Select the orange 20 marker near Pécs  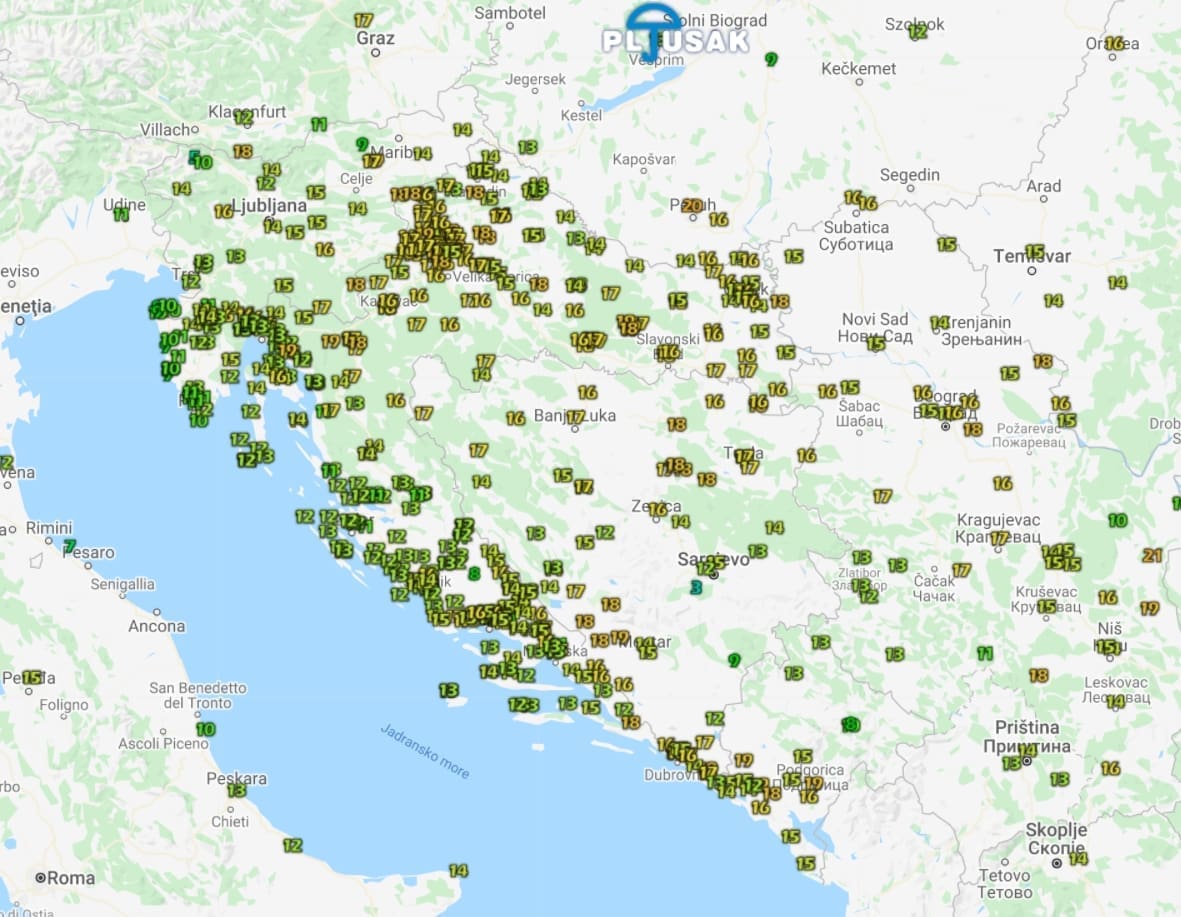691,206
